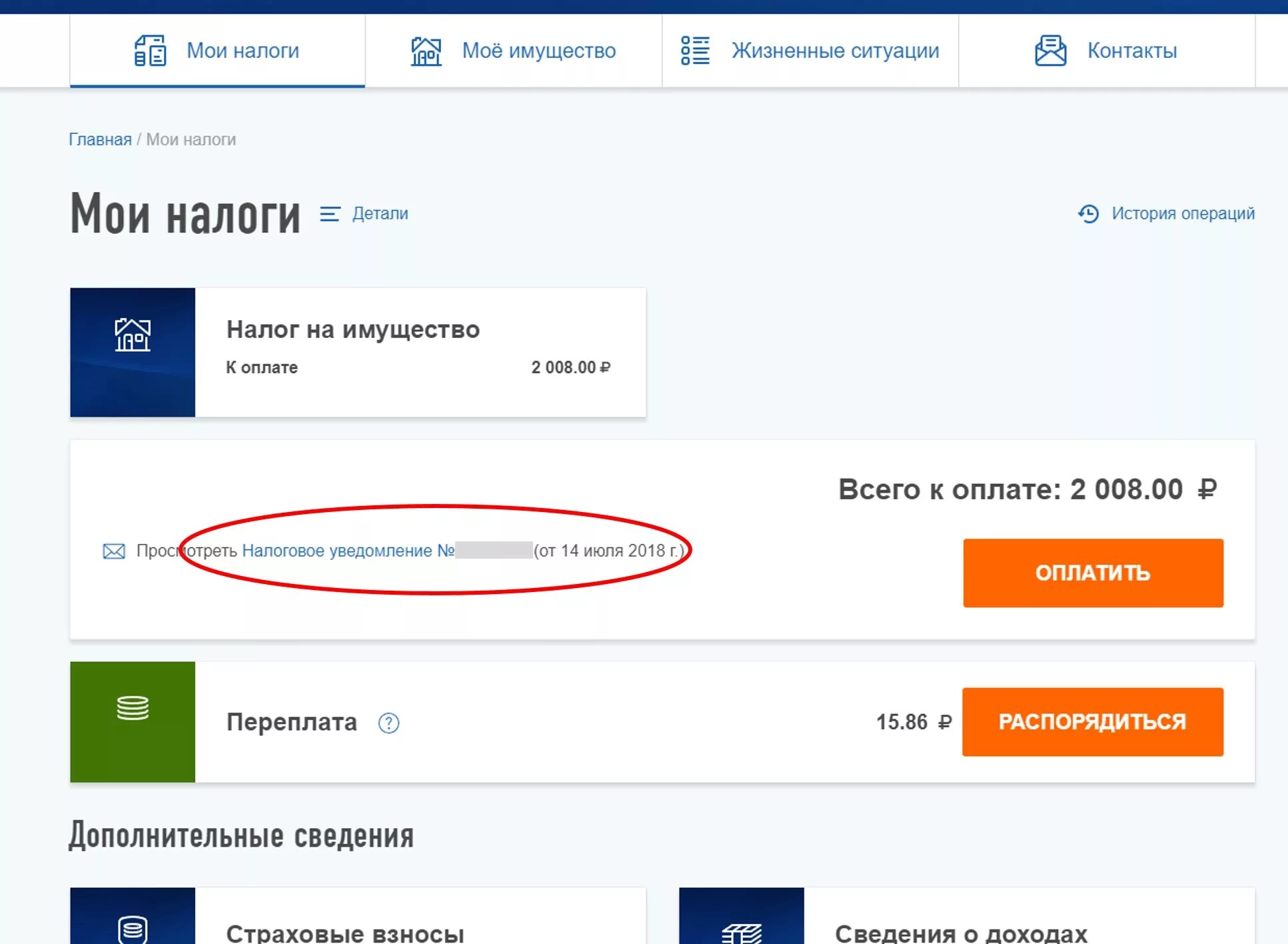Click the house icon on the property tax card
Image resolution: width=1288 pixels, height=944 pixels.
click(133, 334)
